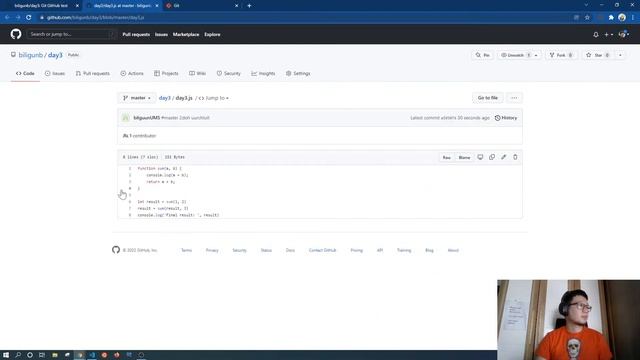Screen dimensions: 640x360
Task: Open the footer Docs link
Action: [290, 250]
